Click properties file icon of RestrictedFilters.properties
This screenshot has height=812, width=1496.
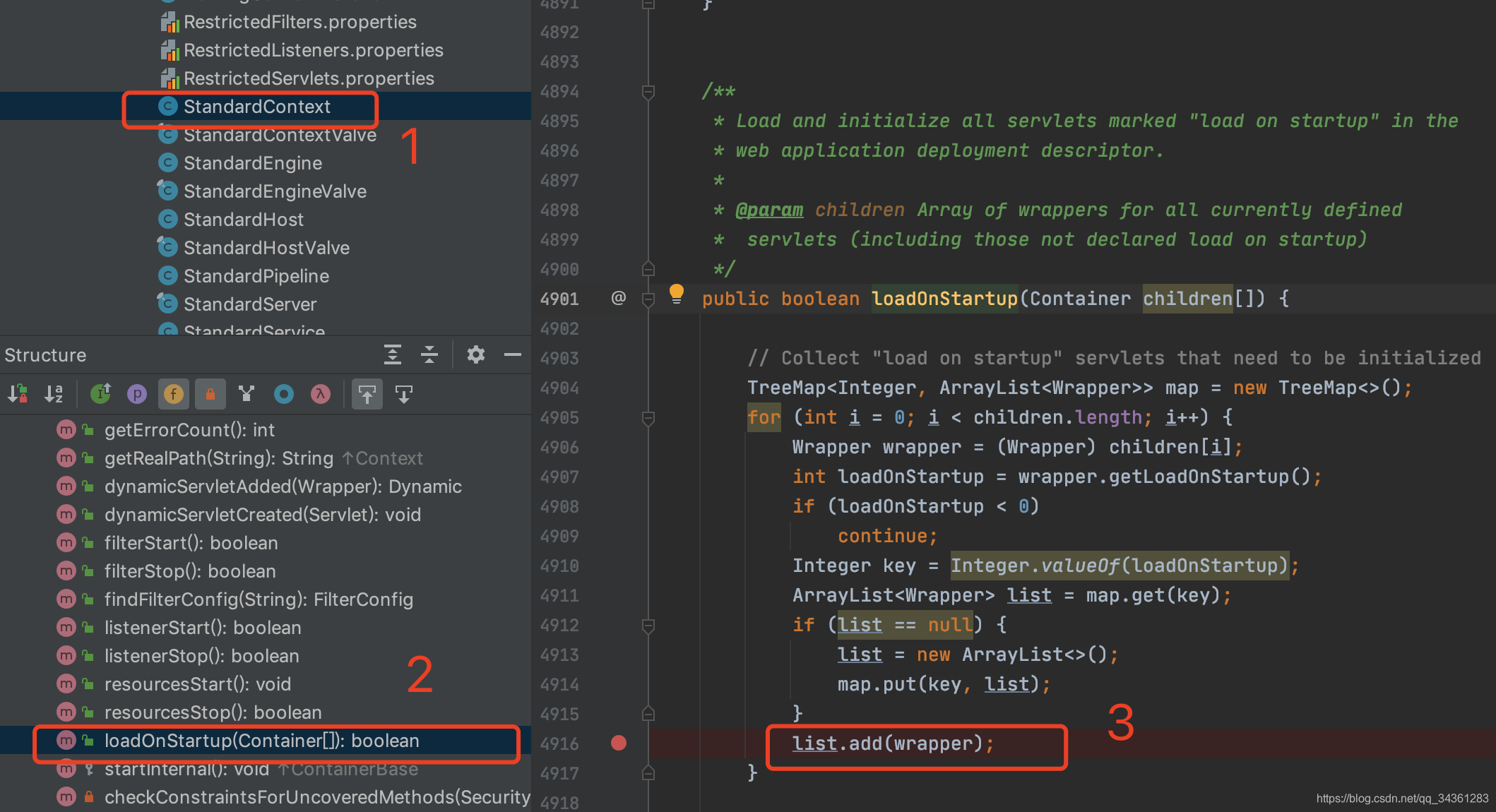[x=170, y=23]
